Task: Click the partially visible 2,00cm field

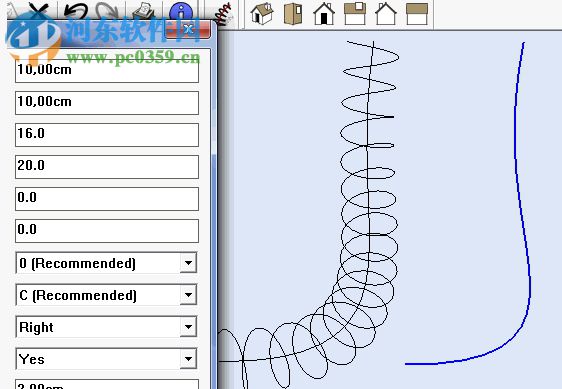Action: pos(107,384)
